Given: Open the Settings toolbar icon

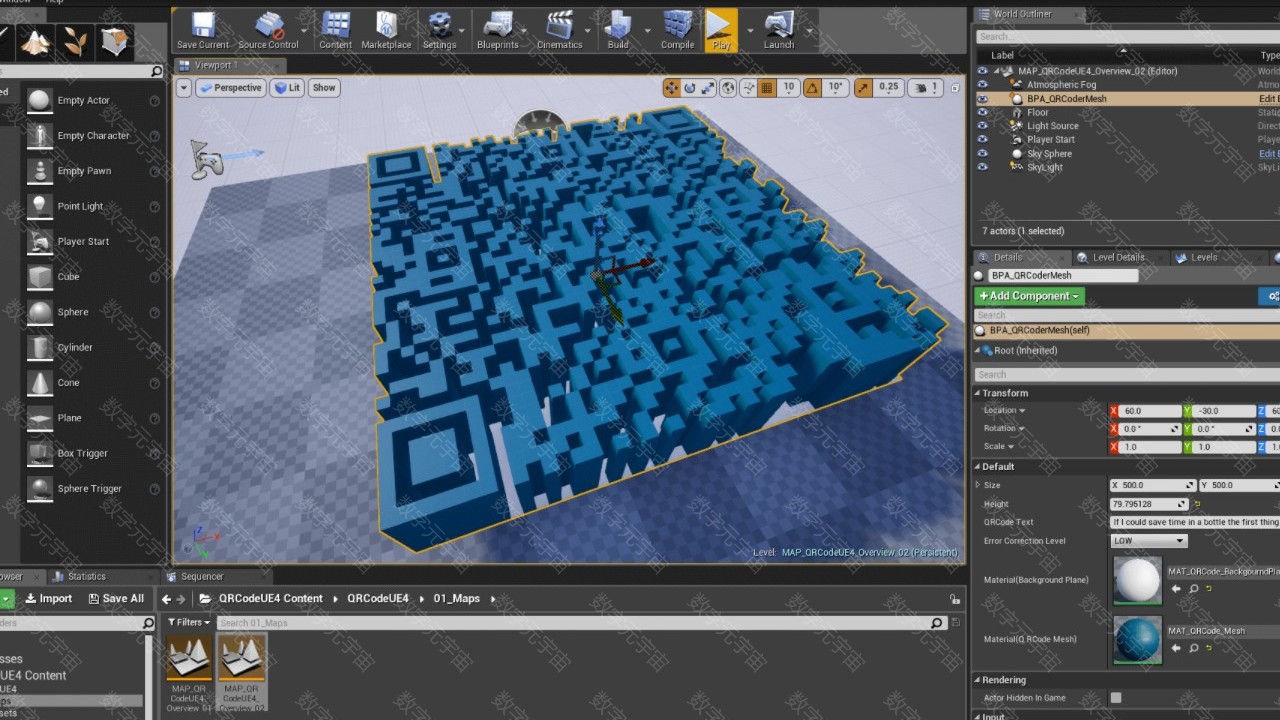Looking at the screenshot, I should (439, 30).
